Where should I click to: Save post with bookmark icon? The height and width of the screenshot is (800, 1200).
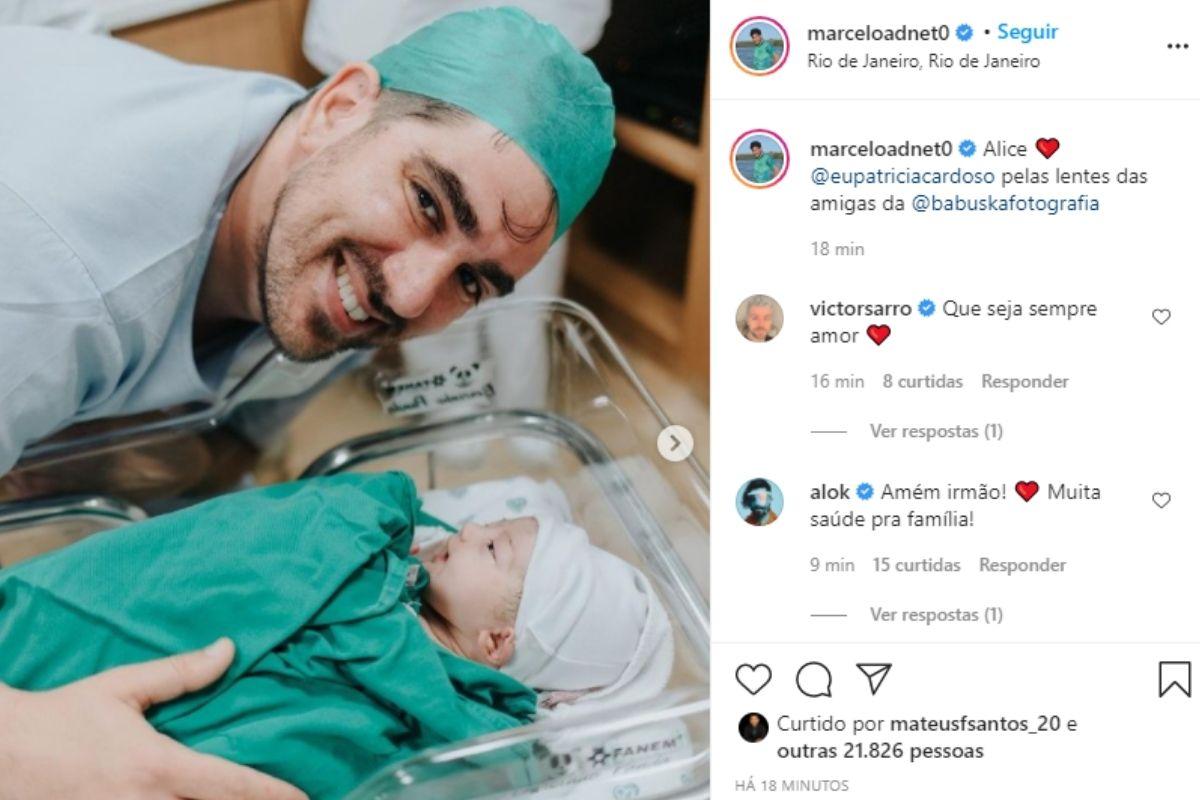1175,679
